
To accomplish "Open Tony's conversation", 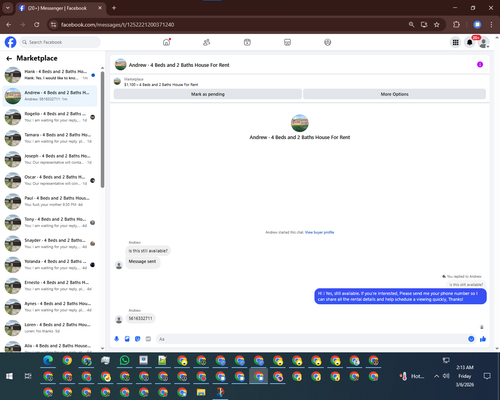I will (x=50, y=222).
